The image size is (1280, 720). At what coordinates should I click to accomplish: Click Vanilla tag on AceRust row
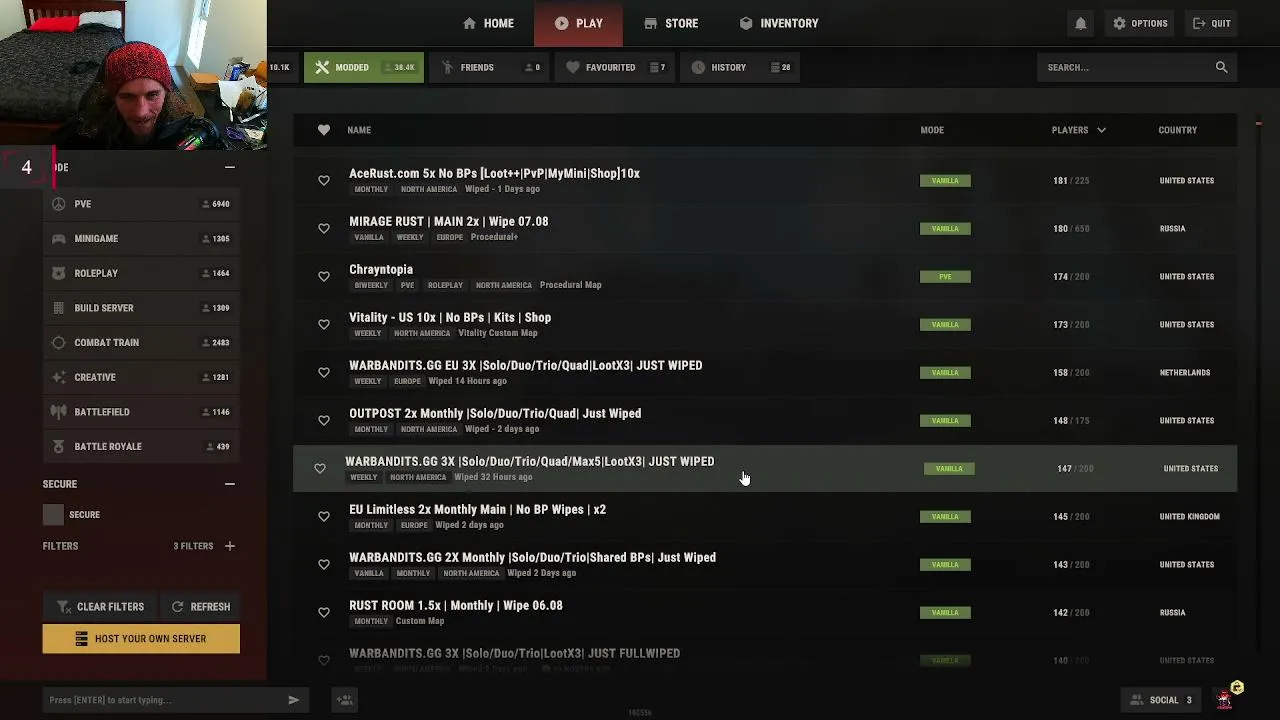click(945, 181)
